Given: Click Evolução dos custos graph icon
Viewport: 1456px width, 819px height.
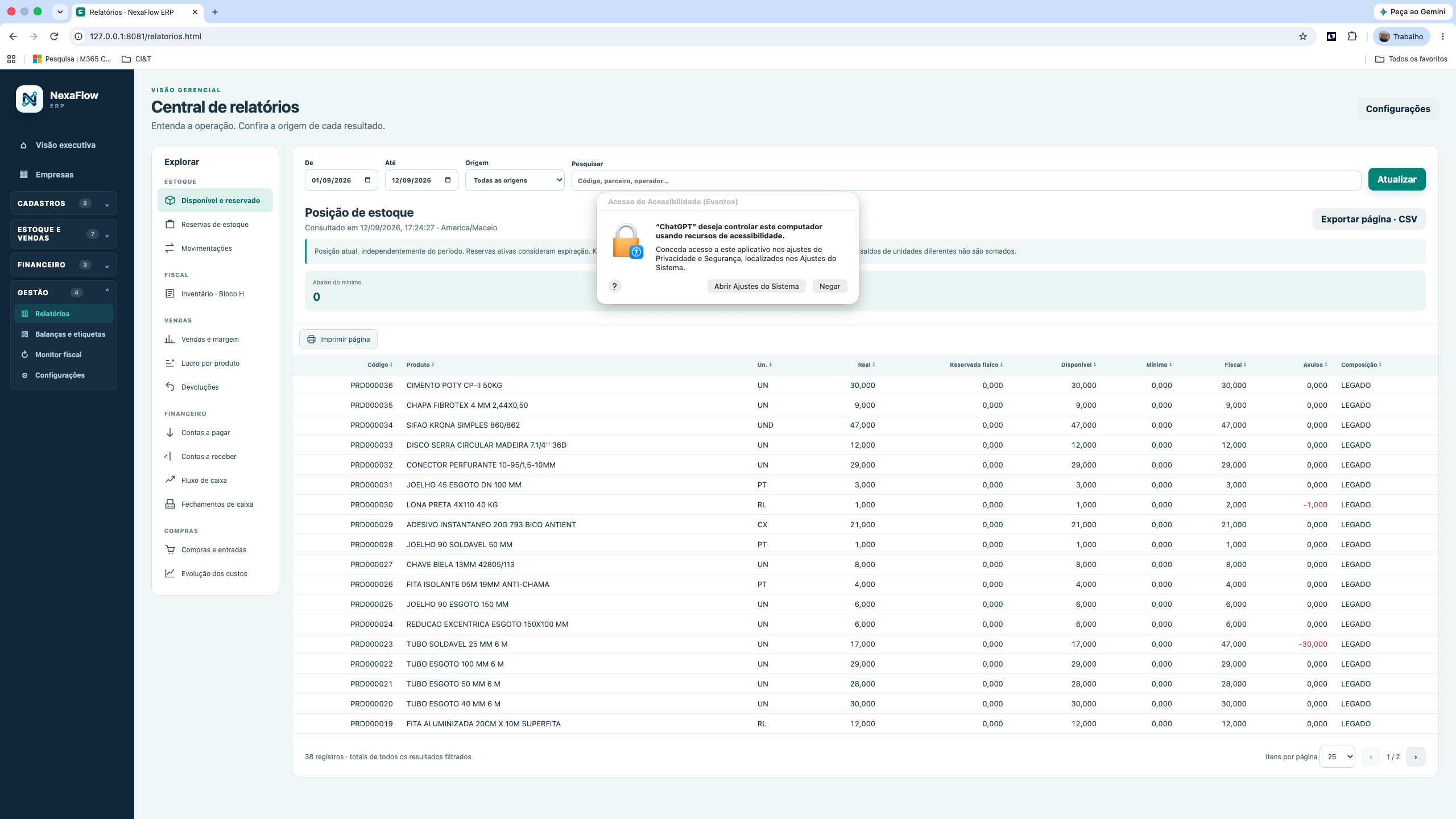Looking at the screenshot, I should [x=170, y=573].
